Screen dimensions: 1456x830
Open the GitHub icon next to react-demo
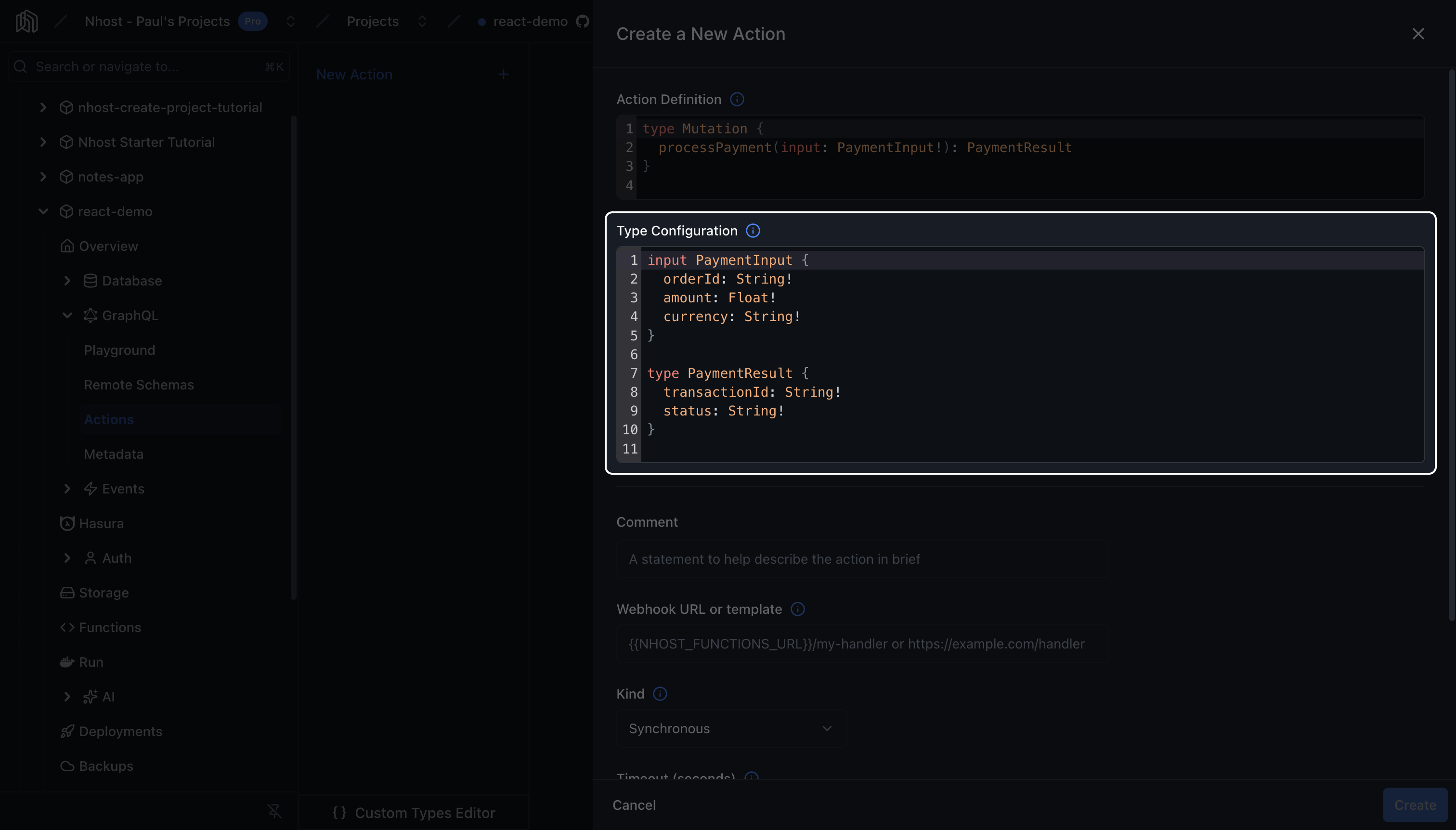point(582,22)
